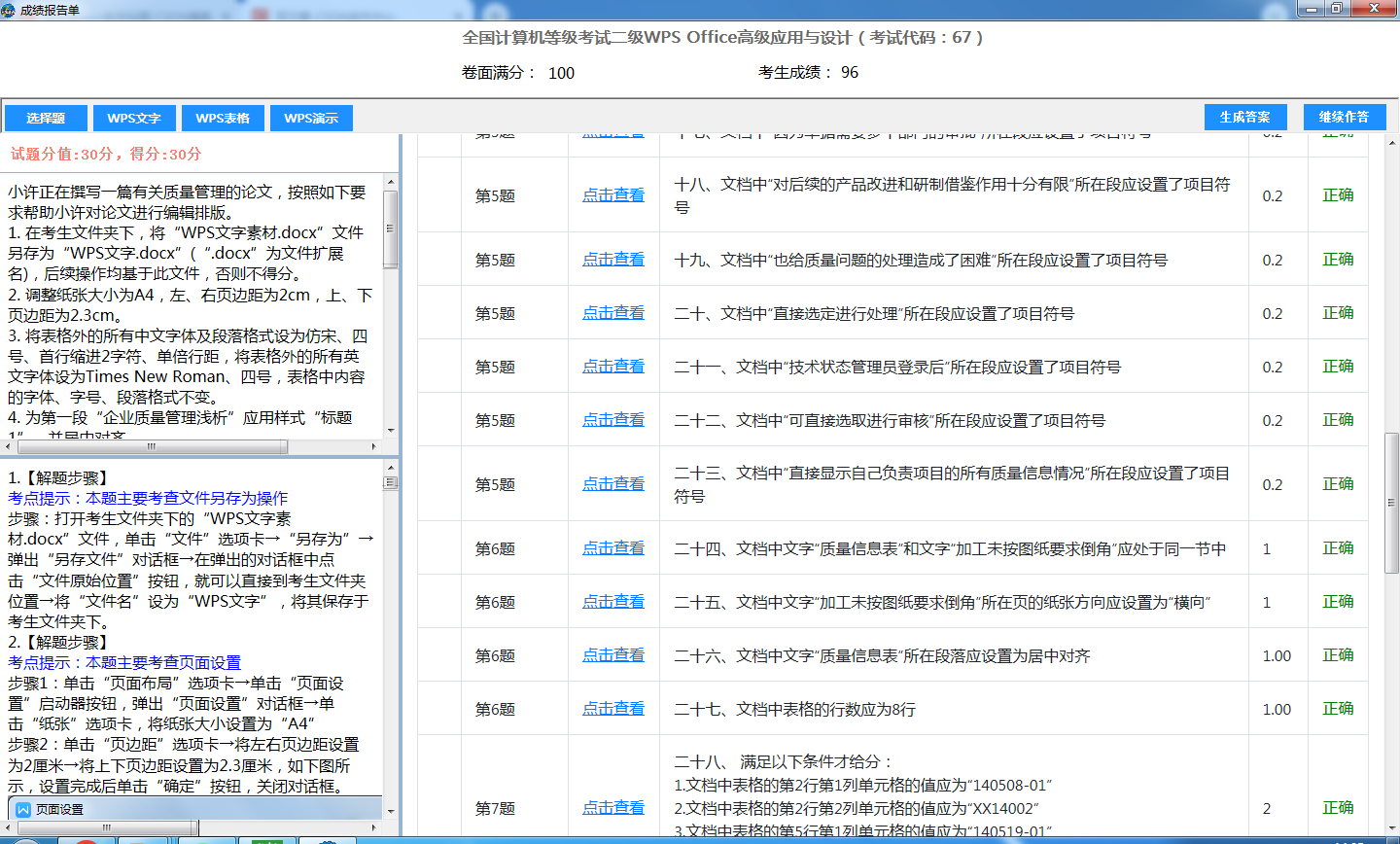Click score 1.00 in row 二十七
The height and width of the screenshot is (844, 1400).
click(x=1277, y=709)
